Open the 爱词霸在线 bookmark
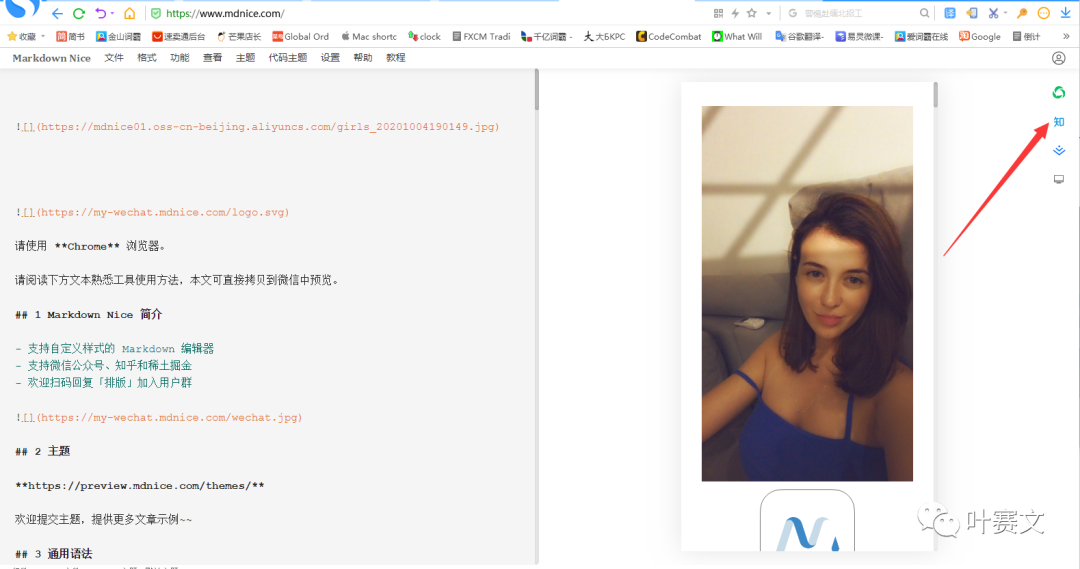The image size is (1080, 569). click(921, 37)
